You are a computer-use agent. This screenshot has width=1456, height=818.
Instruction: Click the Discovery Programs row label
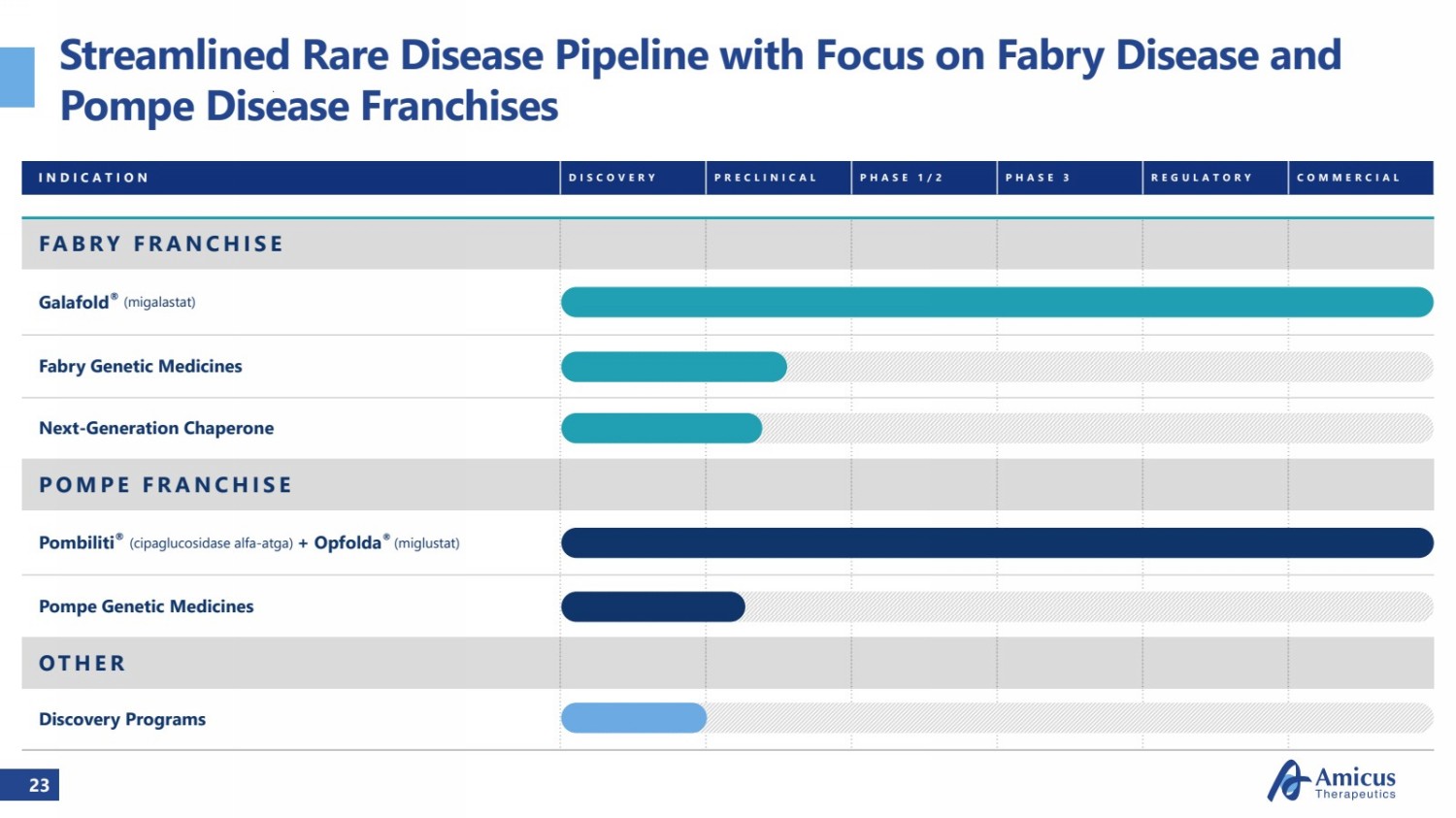click(122, 719)
